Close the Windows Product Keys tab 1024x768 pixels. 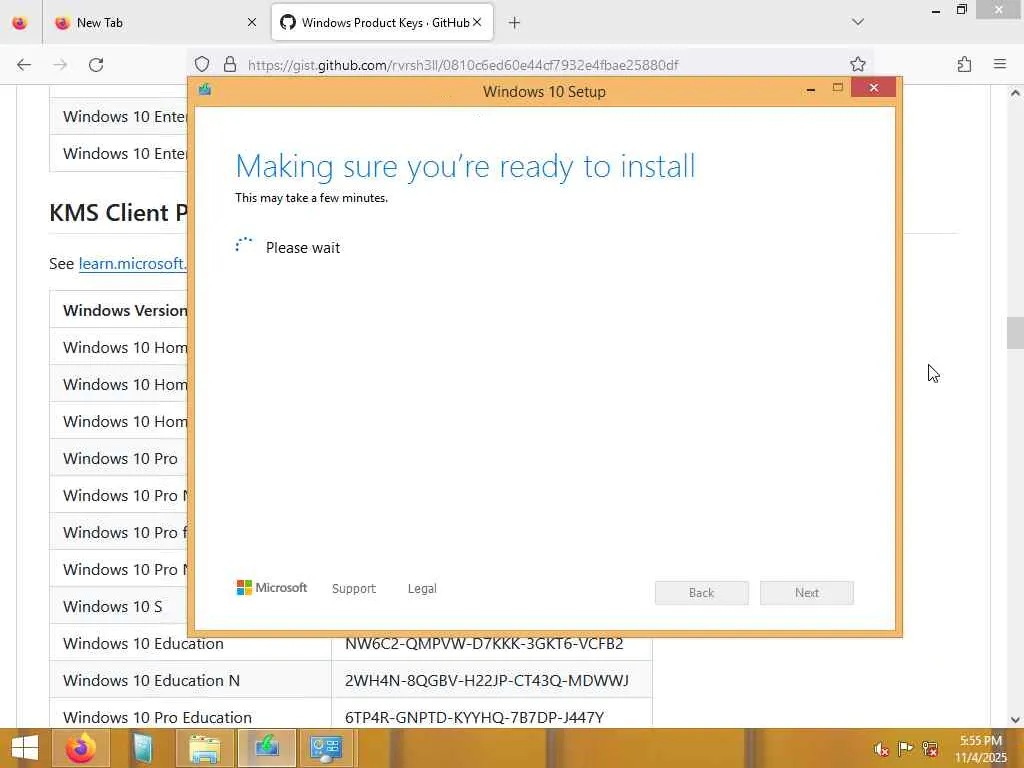tap(477, 22)
